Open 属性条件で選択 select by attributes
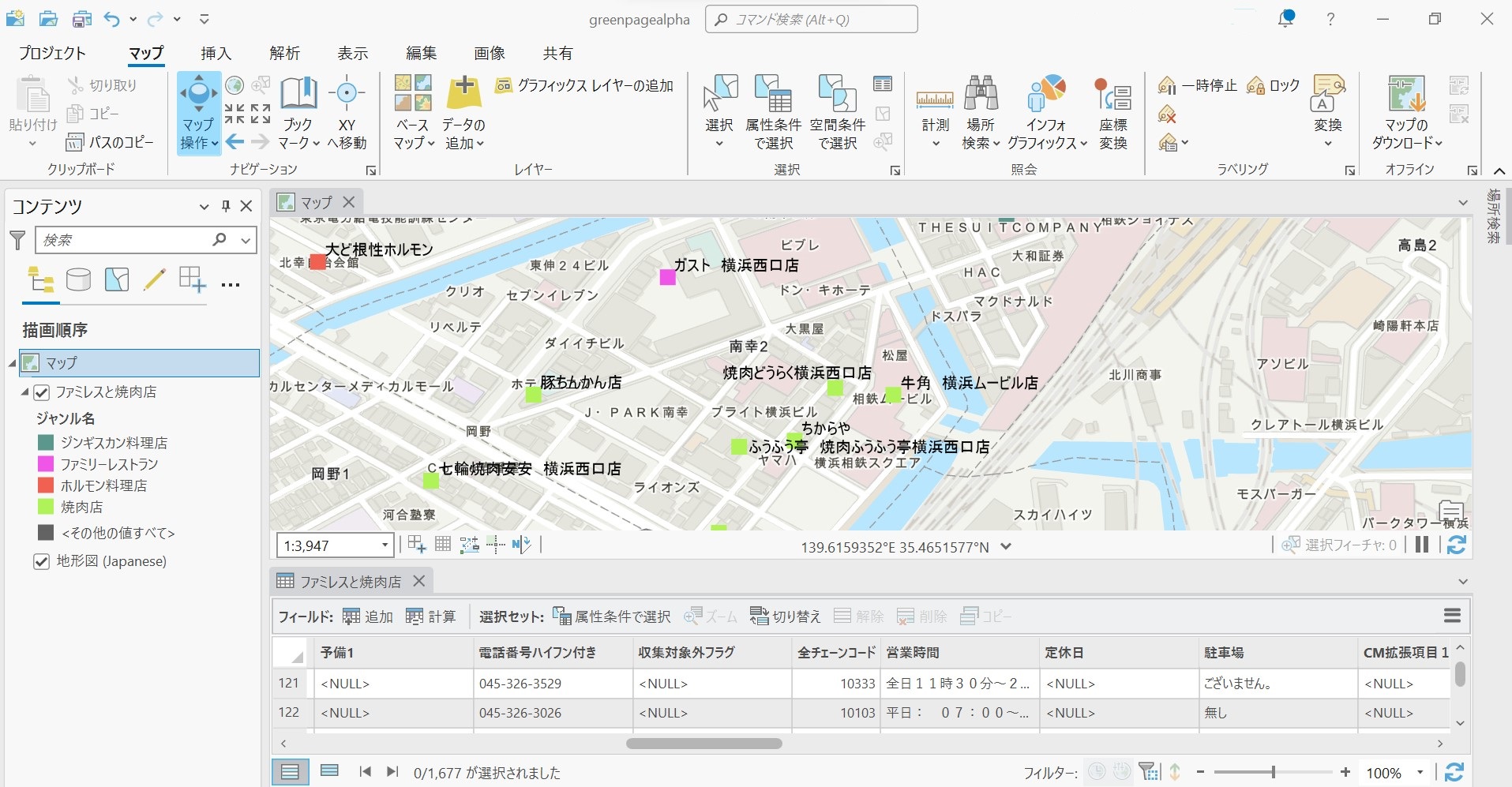 point(773,113)
